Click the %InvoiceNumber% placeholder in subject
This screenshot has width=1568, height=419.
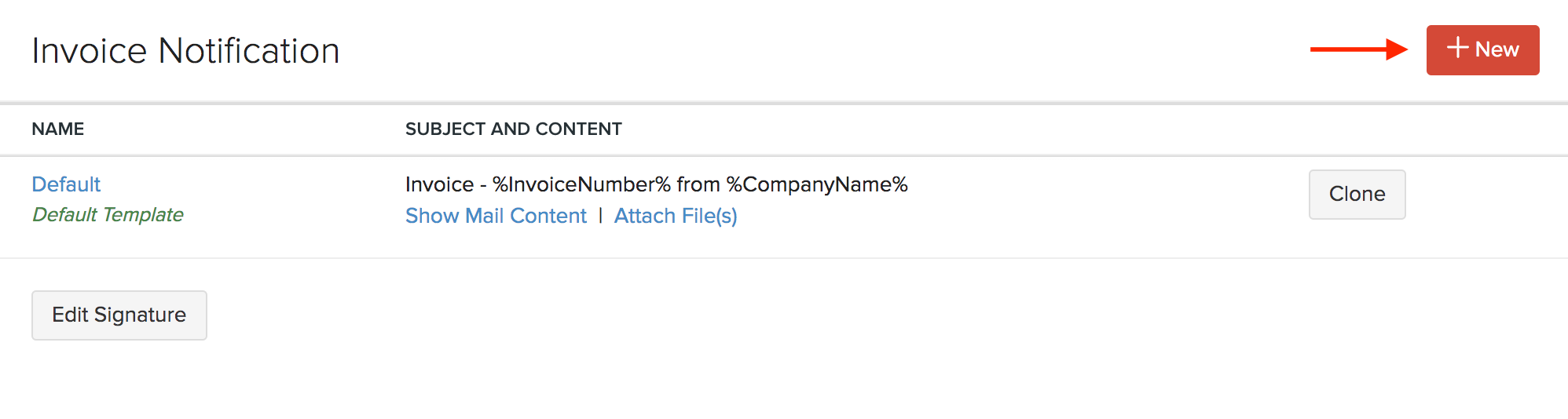[x=581, y=184]
